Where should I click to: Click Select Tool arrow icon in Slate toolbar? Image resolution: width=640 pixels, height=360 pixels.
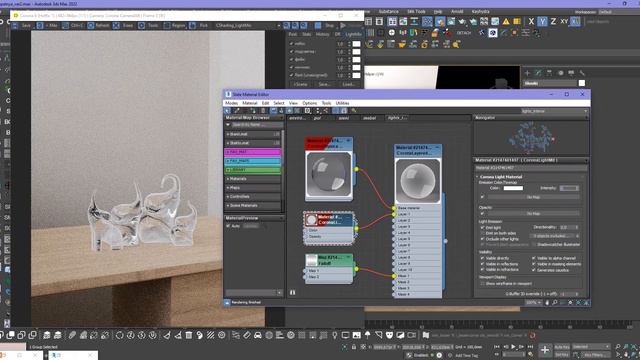[x=228, y=111]
